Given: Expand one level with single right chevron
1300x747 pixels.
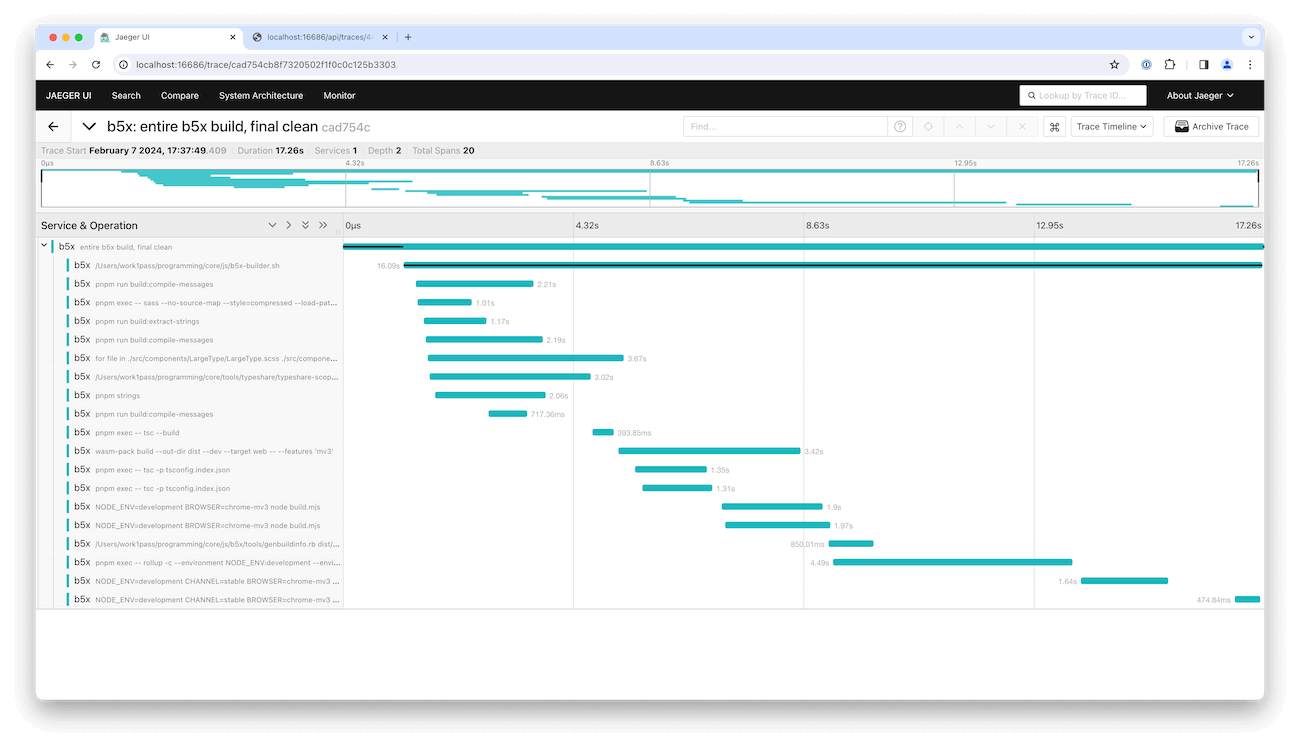Looking at the screenshot, I should pos(288,225).
